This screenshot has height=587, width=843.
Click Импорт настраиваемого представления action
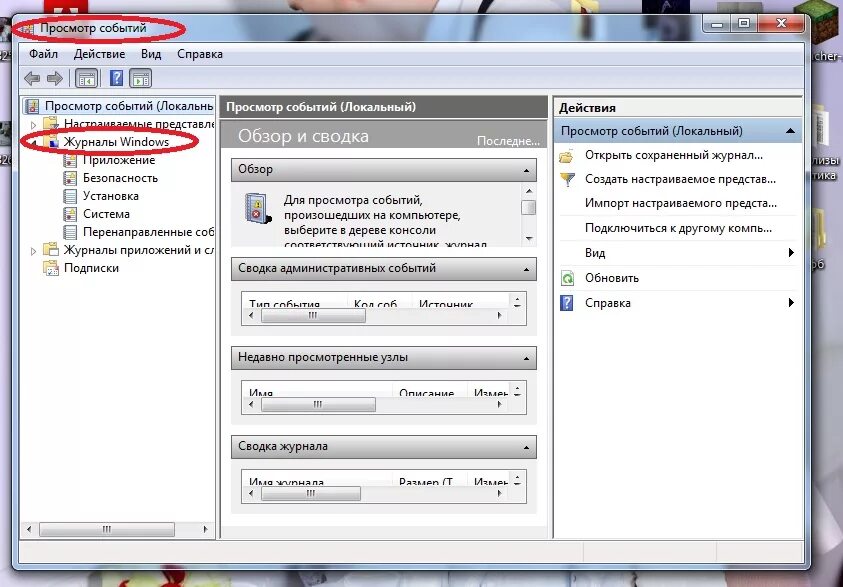click(681, 203)
